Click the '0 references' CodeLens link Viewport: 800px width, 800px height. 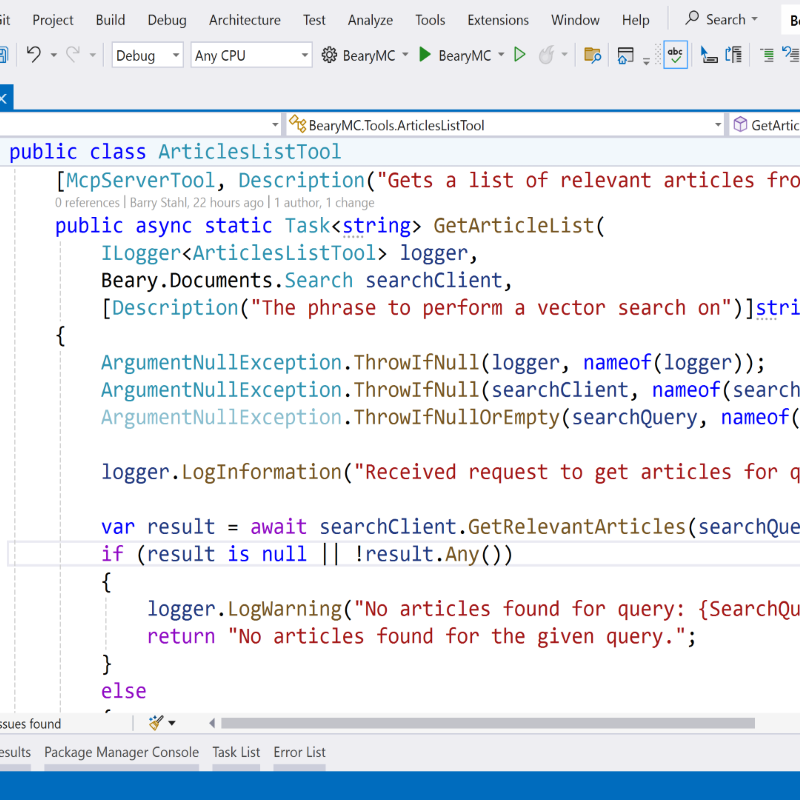tap(88, 203)
